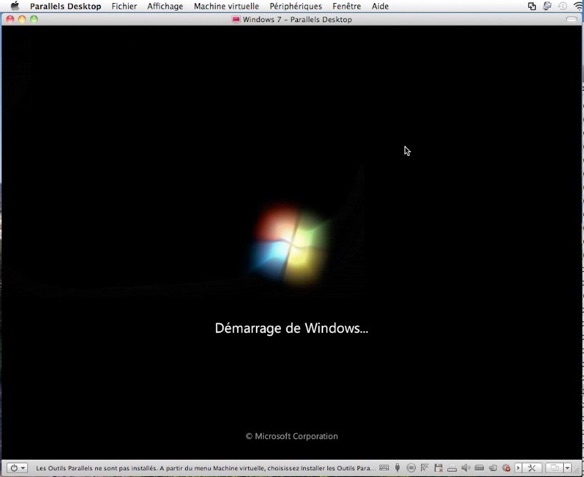Screen dimensions: 584x477
Task: Click the keyboard icon in the status bar
Action: 384,468
